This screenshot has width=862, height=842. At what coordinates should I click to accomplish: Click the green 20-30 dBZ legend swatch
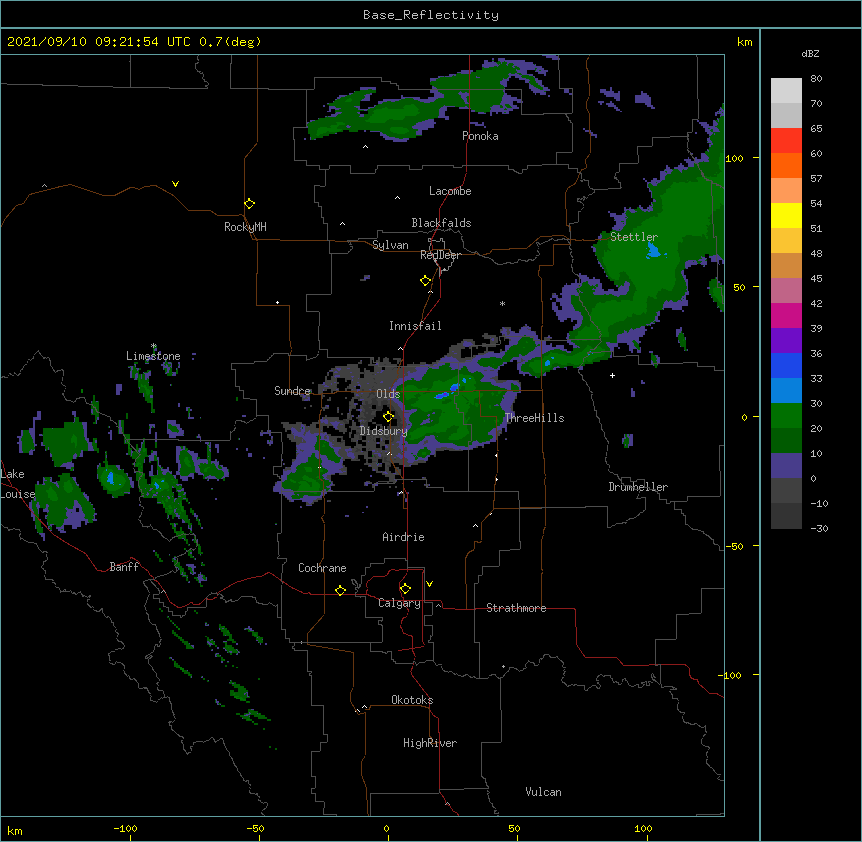[786, 416]
